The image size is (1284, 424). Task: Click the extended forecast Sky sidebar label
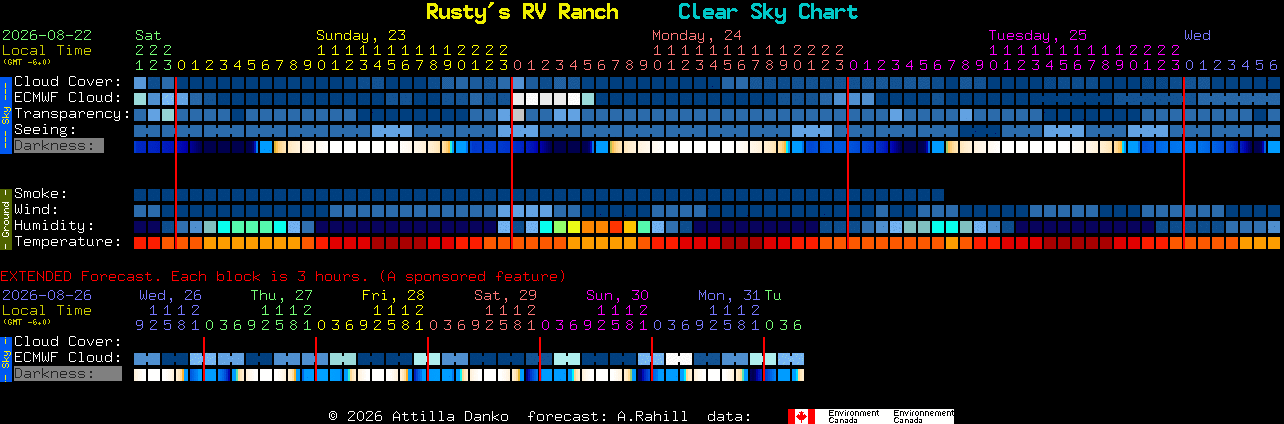5,357
